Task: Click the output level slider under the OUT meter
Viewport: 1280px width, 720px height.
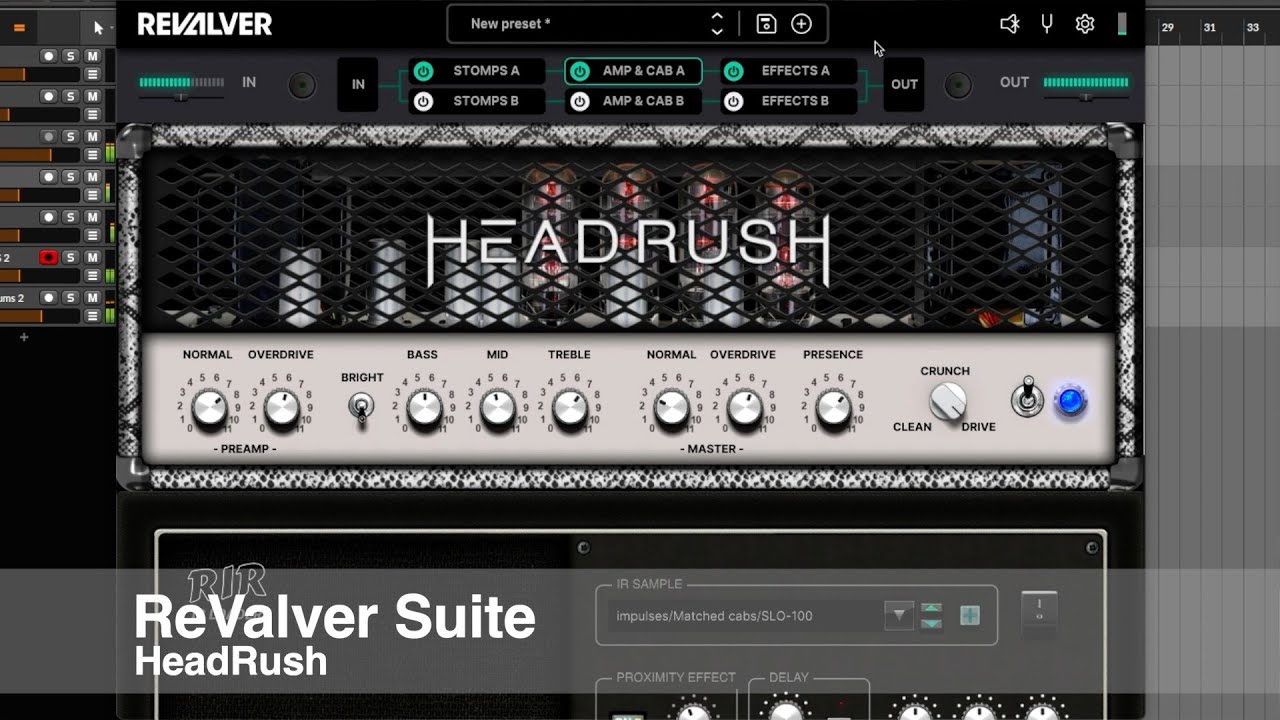Action: click(1086, 97)
